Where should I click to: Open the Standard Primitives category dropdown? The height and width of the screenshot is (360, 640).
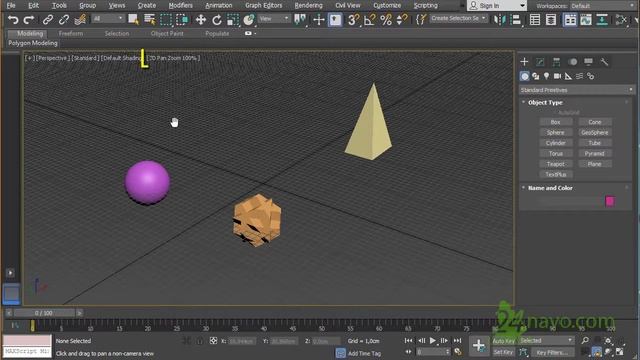576,90
